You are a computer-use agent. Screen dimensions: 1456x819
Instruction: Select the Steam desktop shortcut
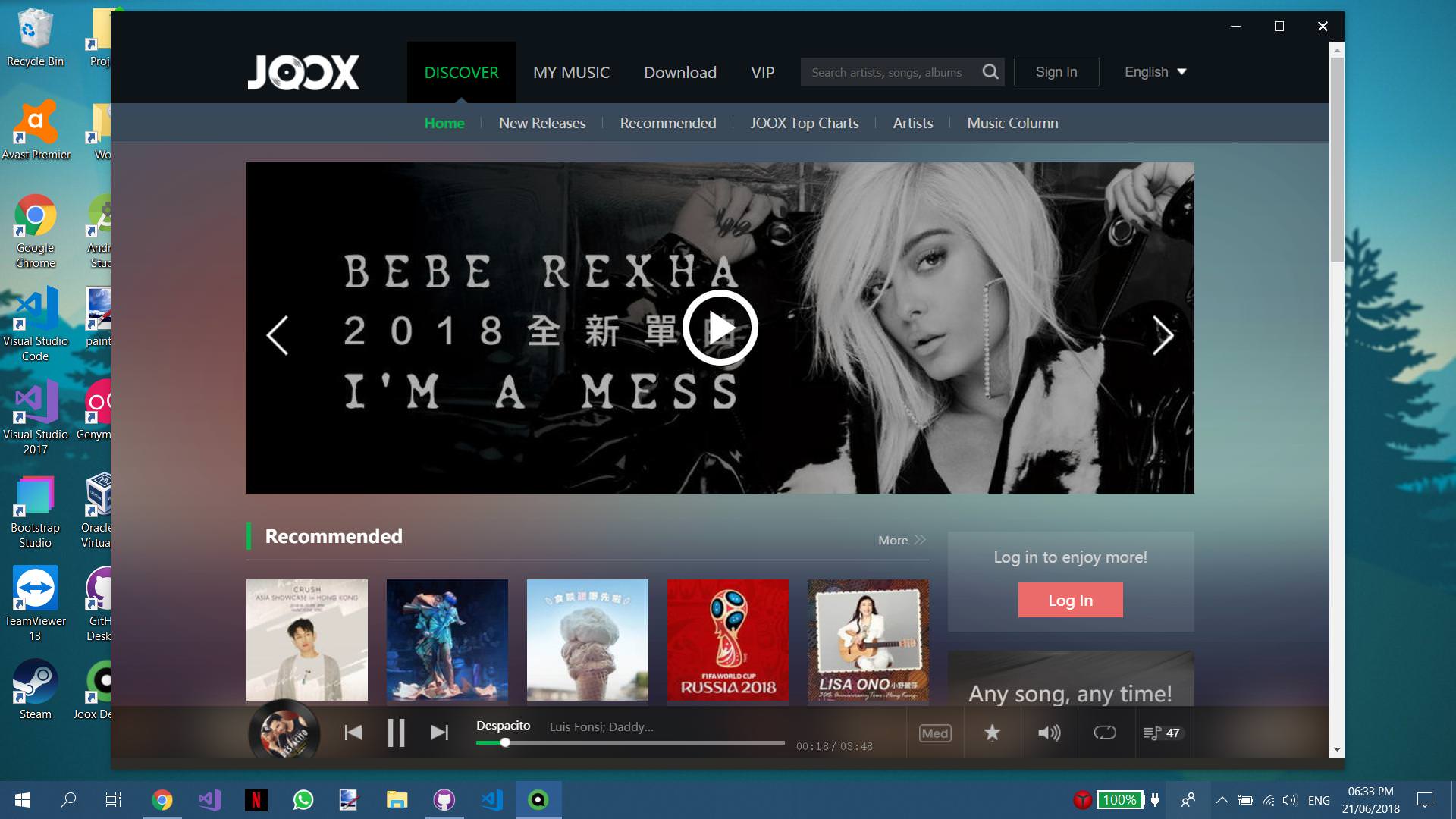(x=35, y=689)
